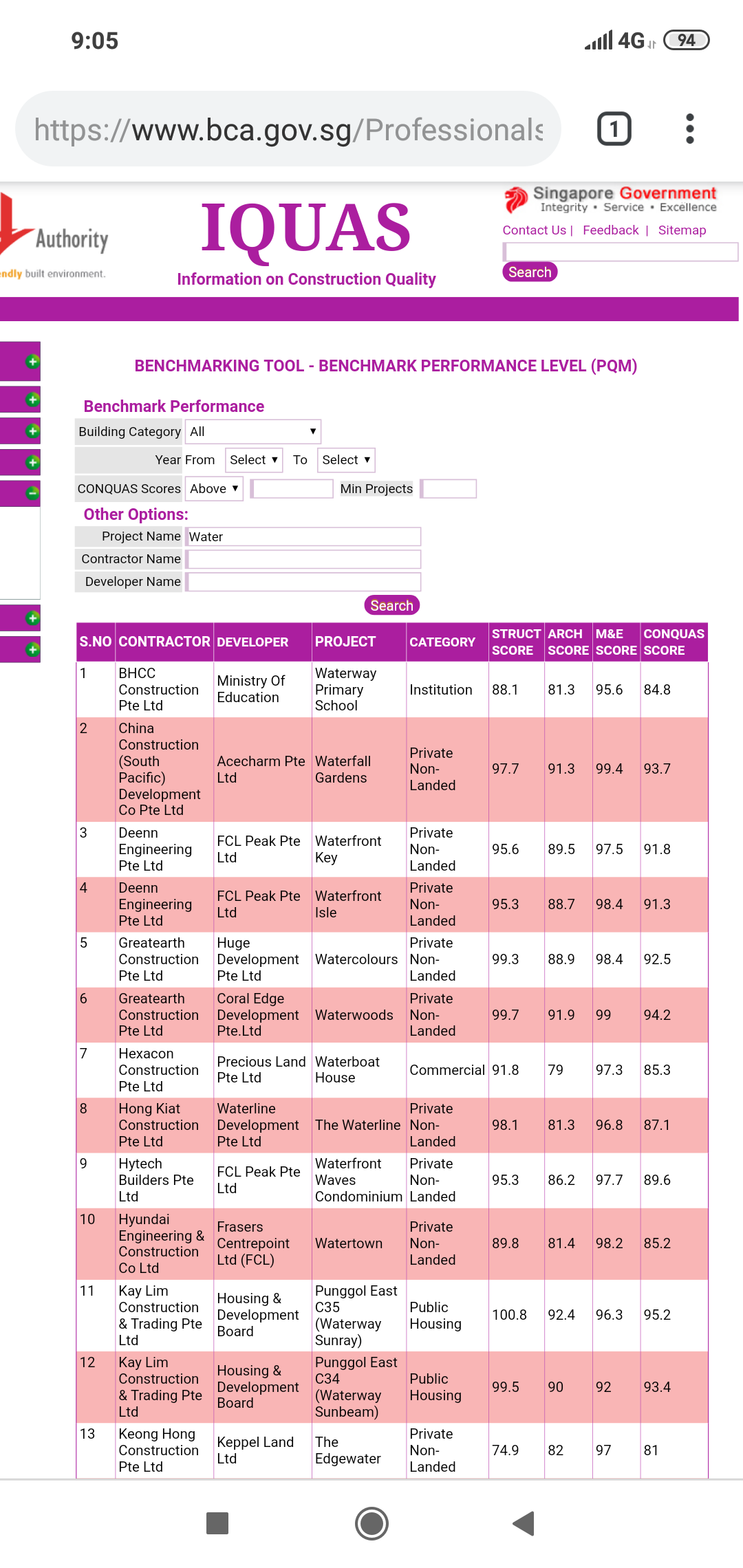743x1568 pixels.
Task: Tap the Android back navigation icon
Action: click(x=524, y=1523)
